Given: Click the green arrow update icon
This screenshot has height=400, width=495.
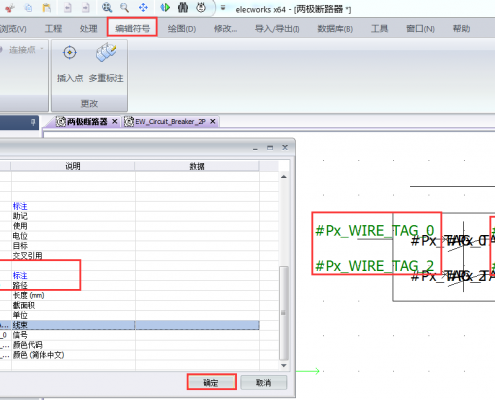Looking at the screenshot, I should pos(165,7).
